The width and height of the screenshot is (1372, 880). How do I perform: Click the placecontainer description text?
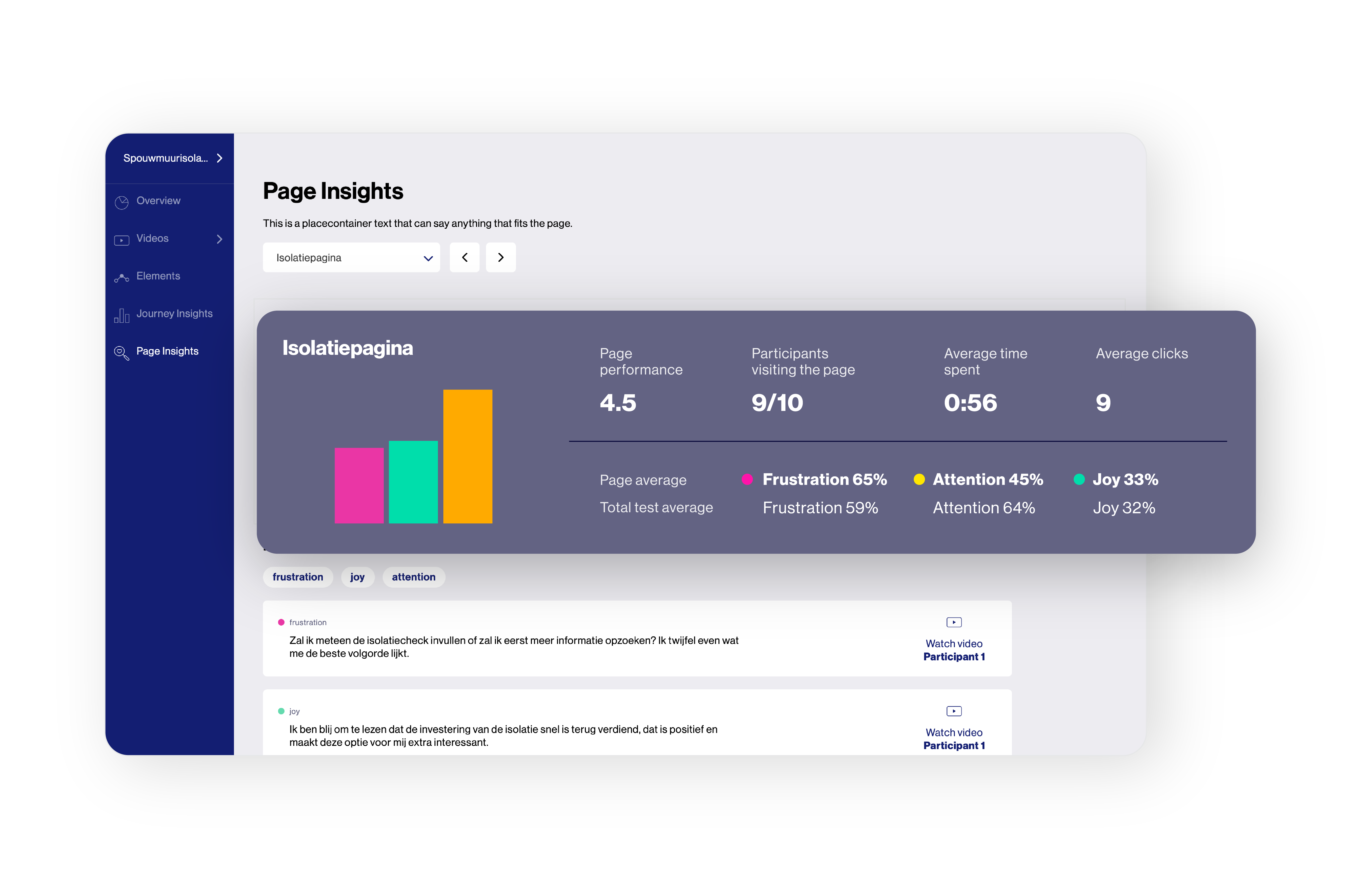pos(418,224)
